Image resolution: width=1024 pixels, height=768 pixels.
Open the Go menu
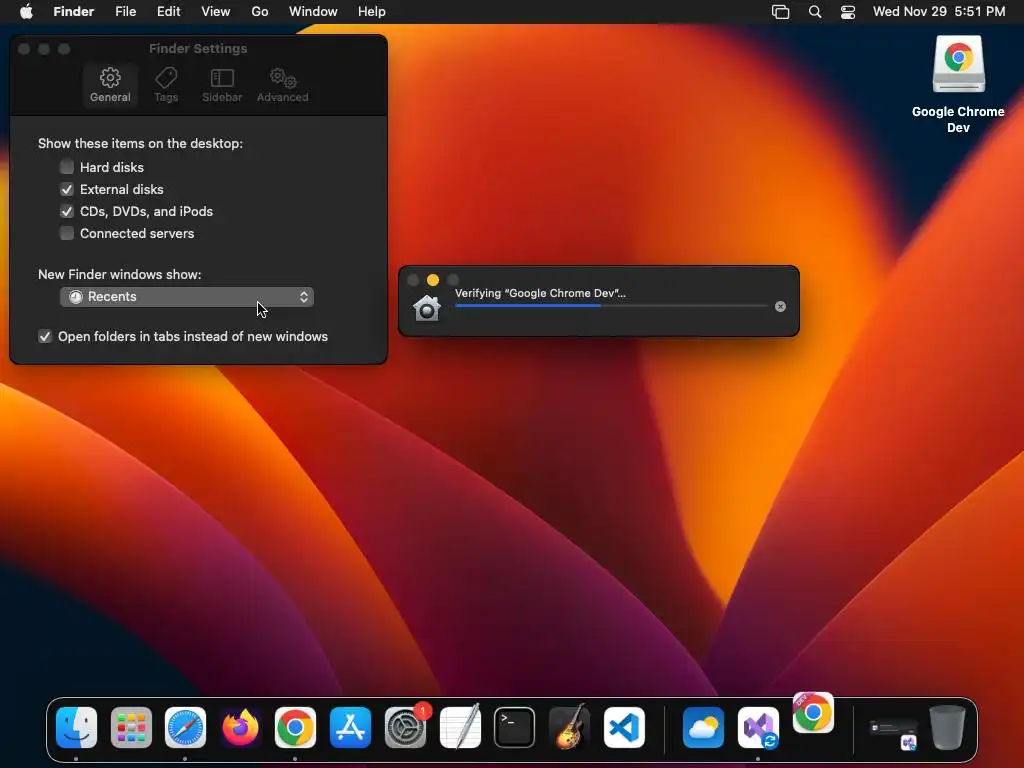point(260,11)
